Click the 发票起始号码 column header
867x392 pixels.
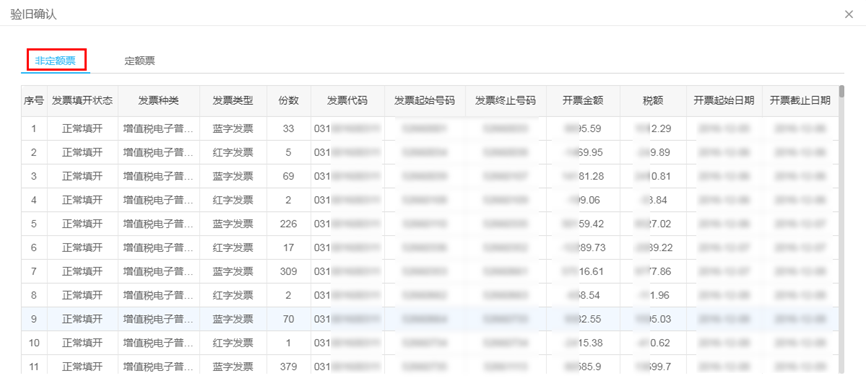425,101
